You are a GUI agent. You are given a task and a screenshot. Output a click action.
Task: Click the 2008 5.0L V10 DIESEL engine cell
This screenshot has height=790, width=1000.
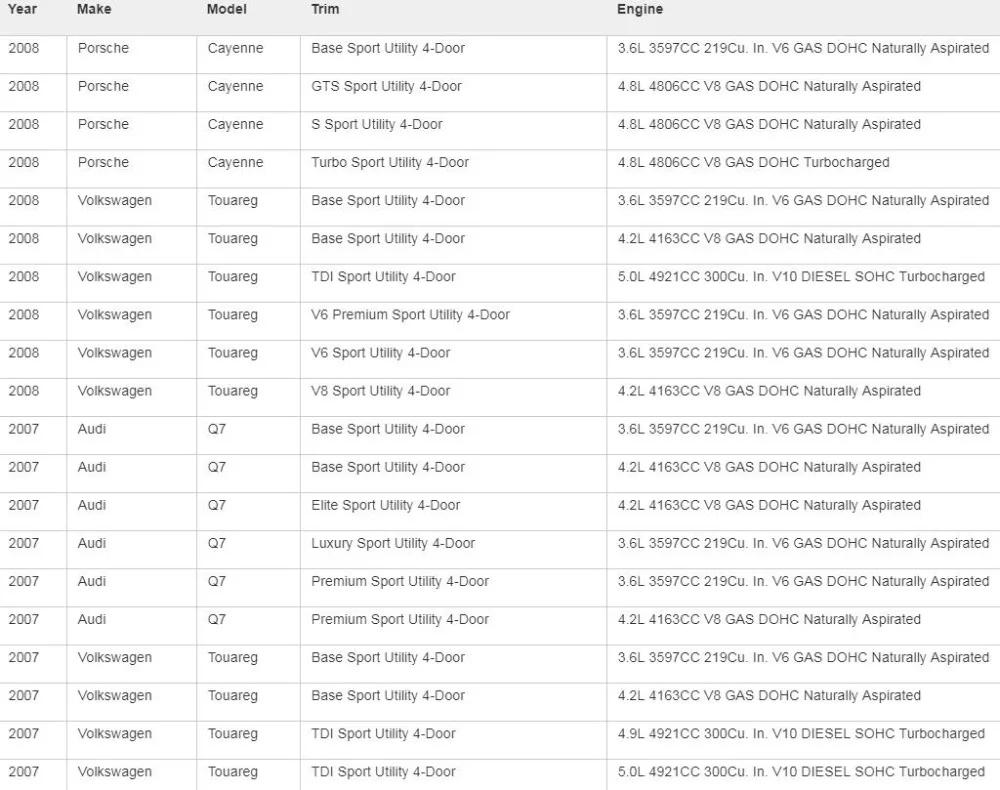(801, 277)
